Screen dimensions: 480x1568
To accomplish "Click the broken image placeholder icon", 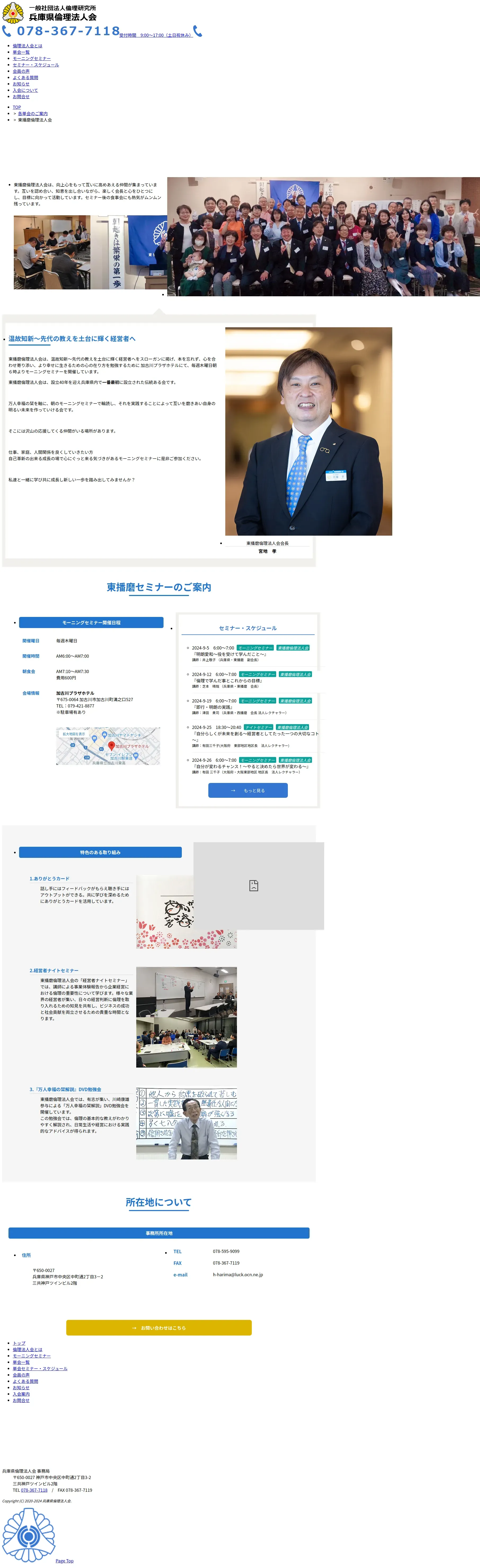I will click(x=254, y=886).
